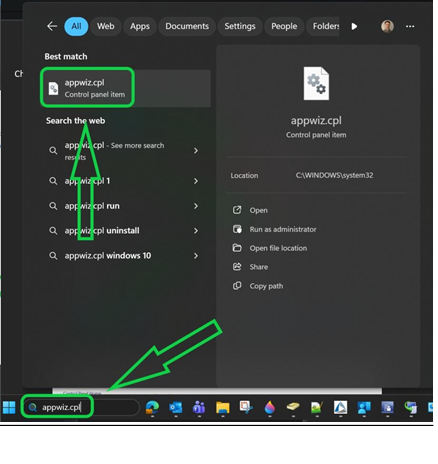
Task: Launch Microsoft Edge from taskbar
Action: (152, 407)
